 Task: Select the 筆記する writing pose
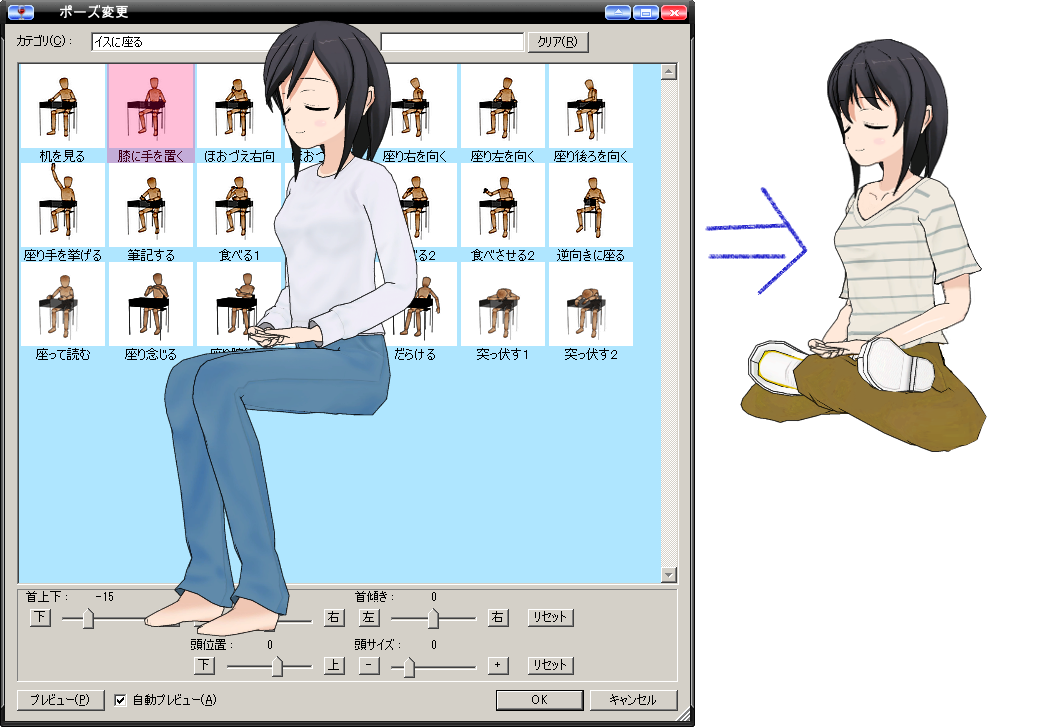pyautogui.click(x=150, y=205)
